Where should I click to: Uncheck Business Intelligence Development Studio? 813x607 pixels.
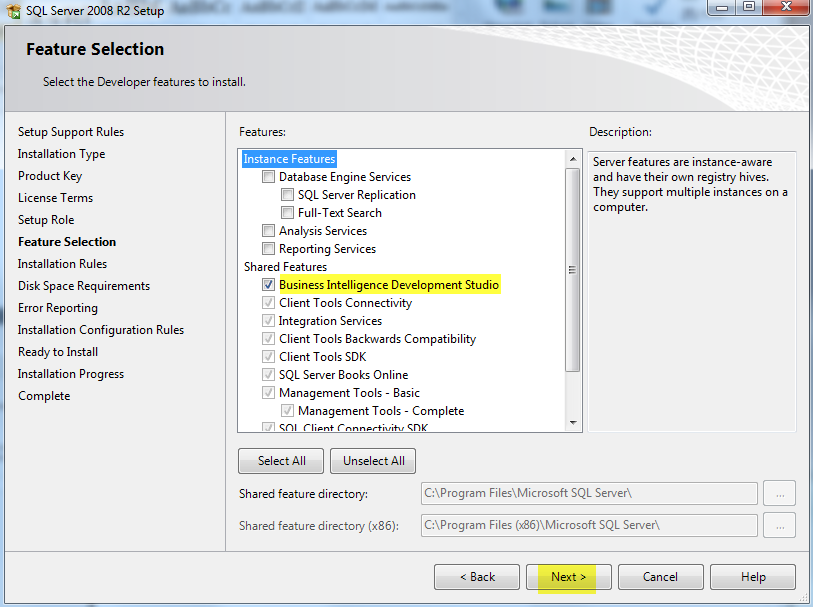[268, 285]
